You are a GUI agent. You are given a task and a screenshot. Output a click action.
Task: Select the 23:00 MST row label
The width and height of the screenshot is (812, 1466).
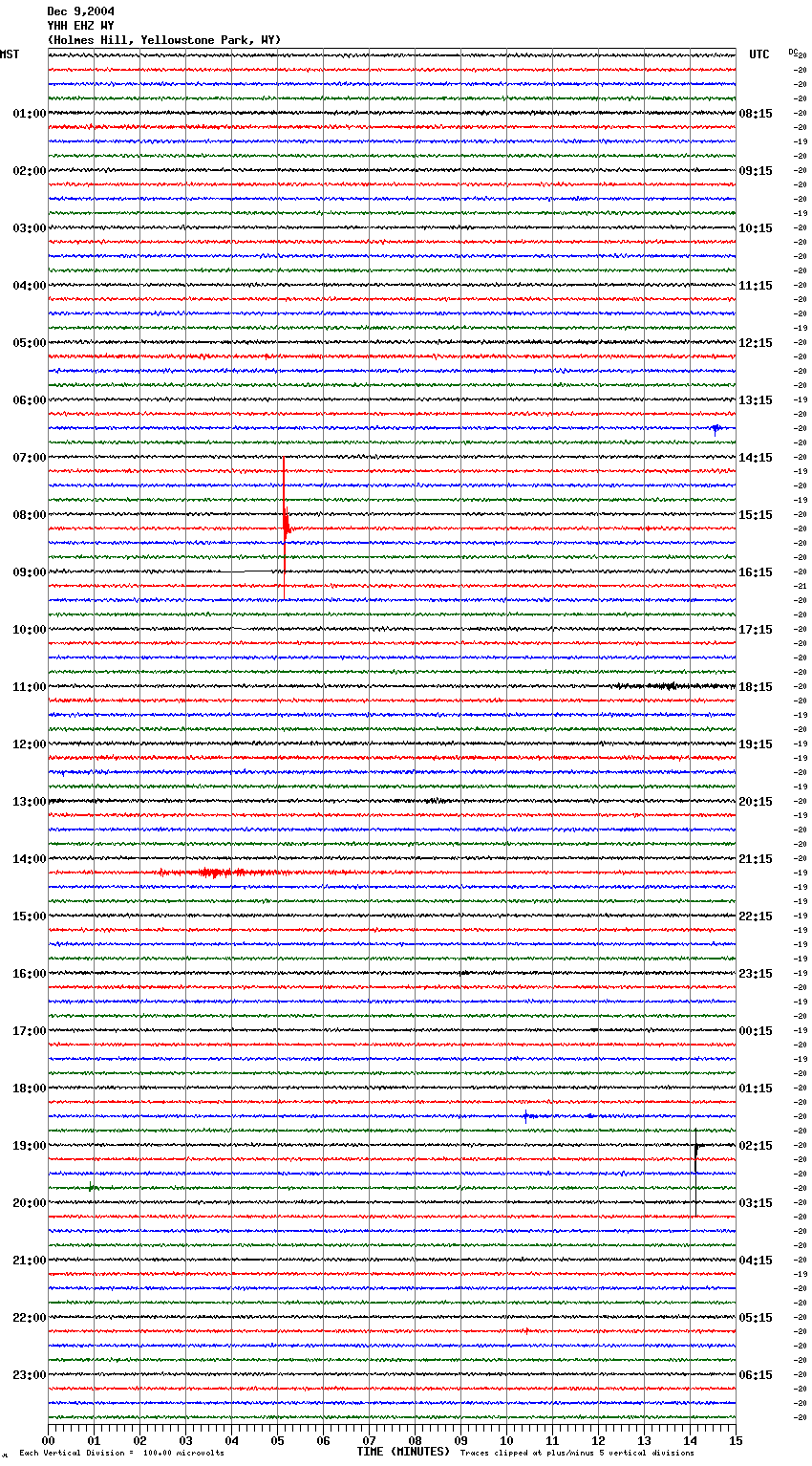click(x=29, y=1375)
